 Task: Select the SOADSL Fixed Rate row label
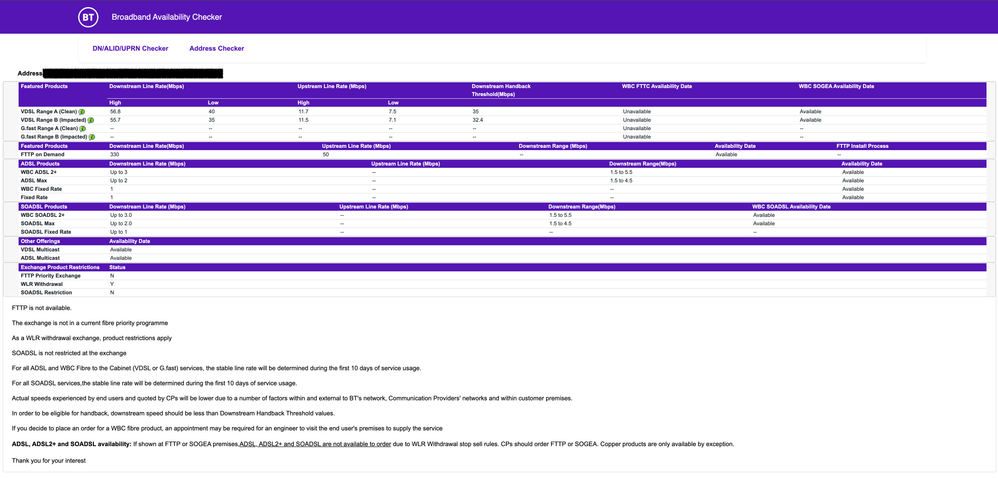point(45,232)
